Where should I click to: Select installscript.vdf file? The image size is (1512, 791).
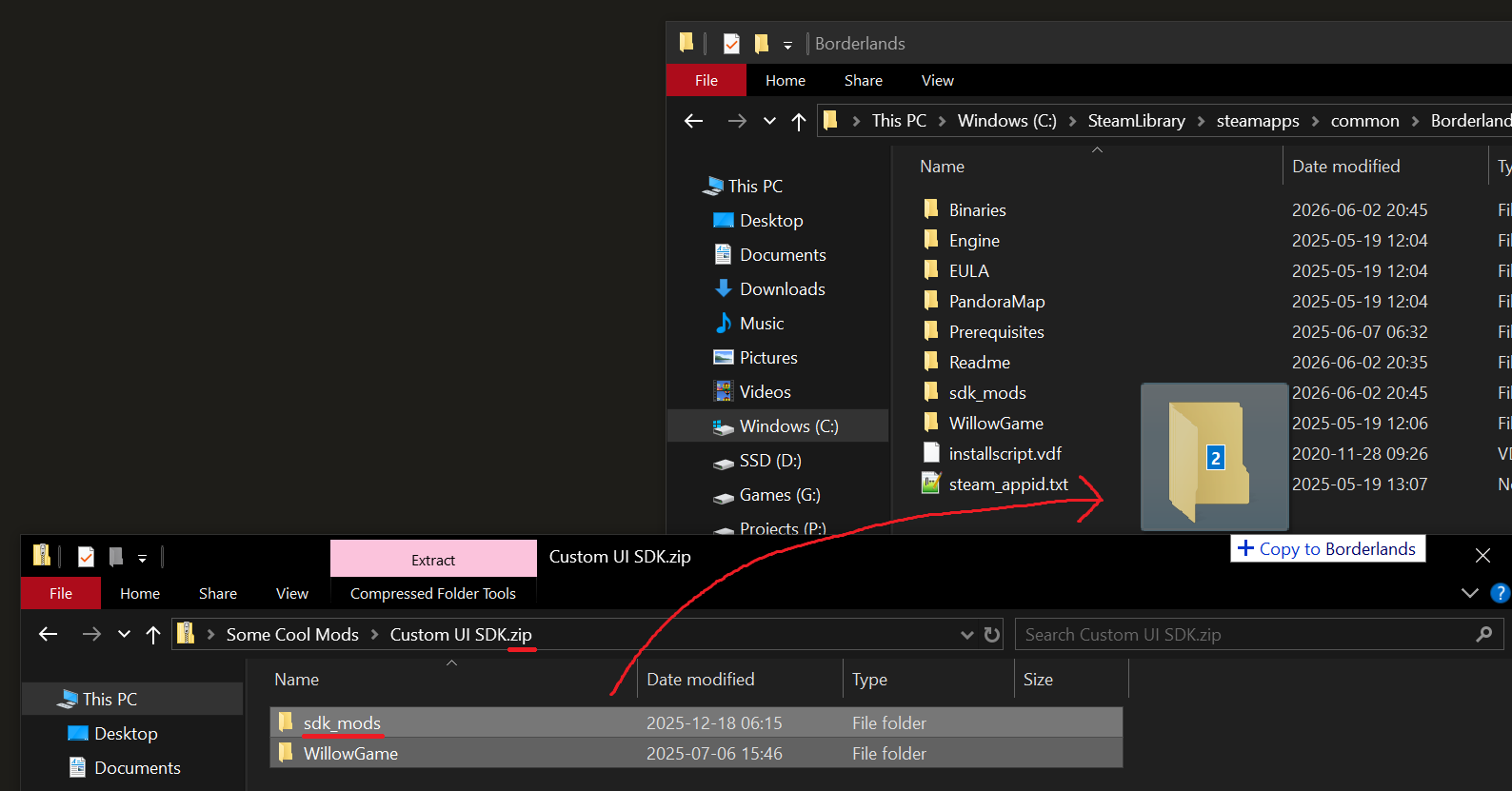pyautogui.click(x=991, y=454)
